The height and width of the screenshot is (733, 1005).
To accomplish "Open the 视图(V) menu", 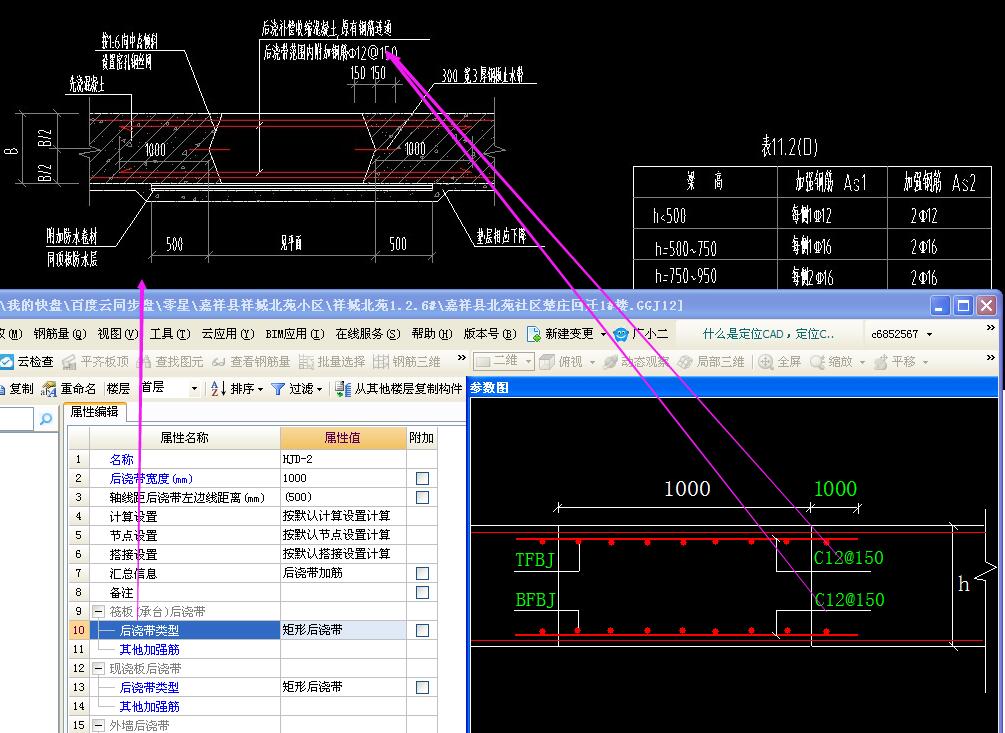I will pos(117,334).
